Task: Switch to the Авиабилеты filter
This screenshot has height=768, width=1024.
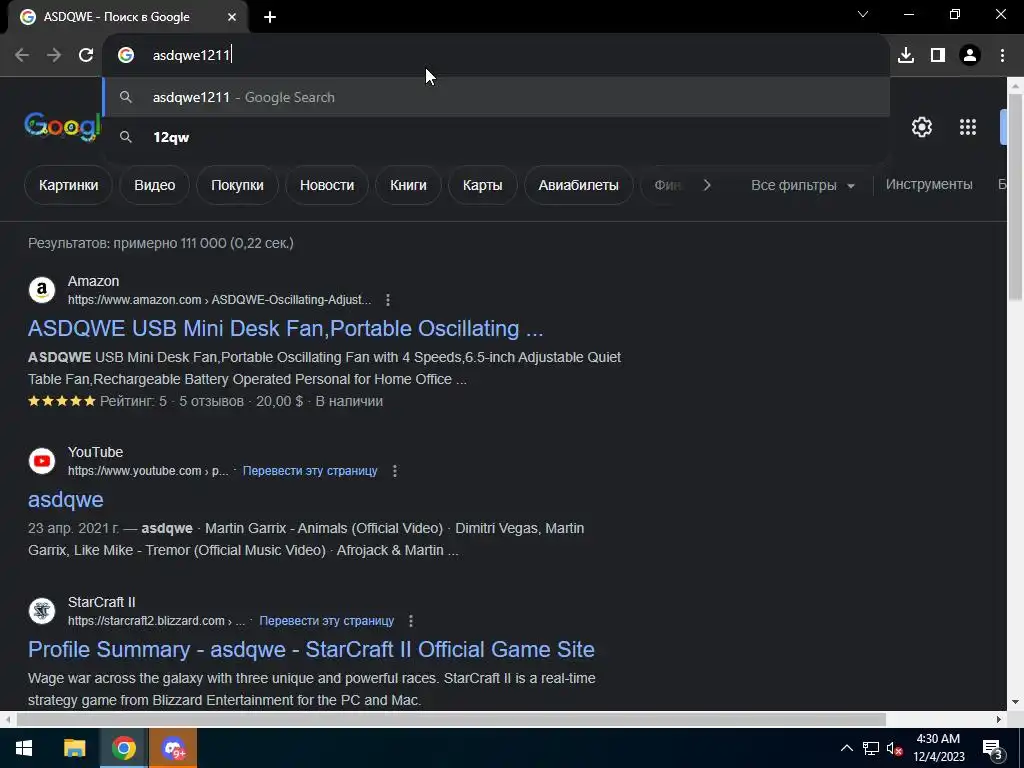Action: (578, 185)
